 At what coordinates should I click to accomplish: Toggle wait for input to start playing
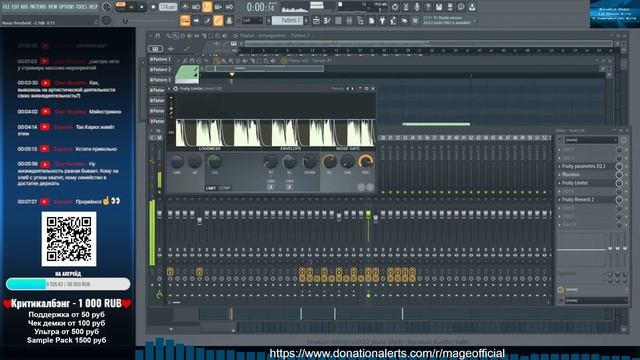click(196, 7)
